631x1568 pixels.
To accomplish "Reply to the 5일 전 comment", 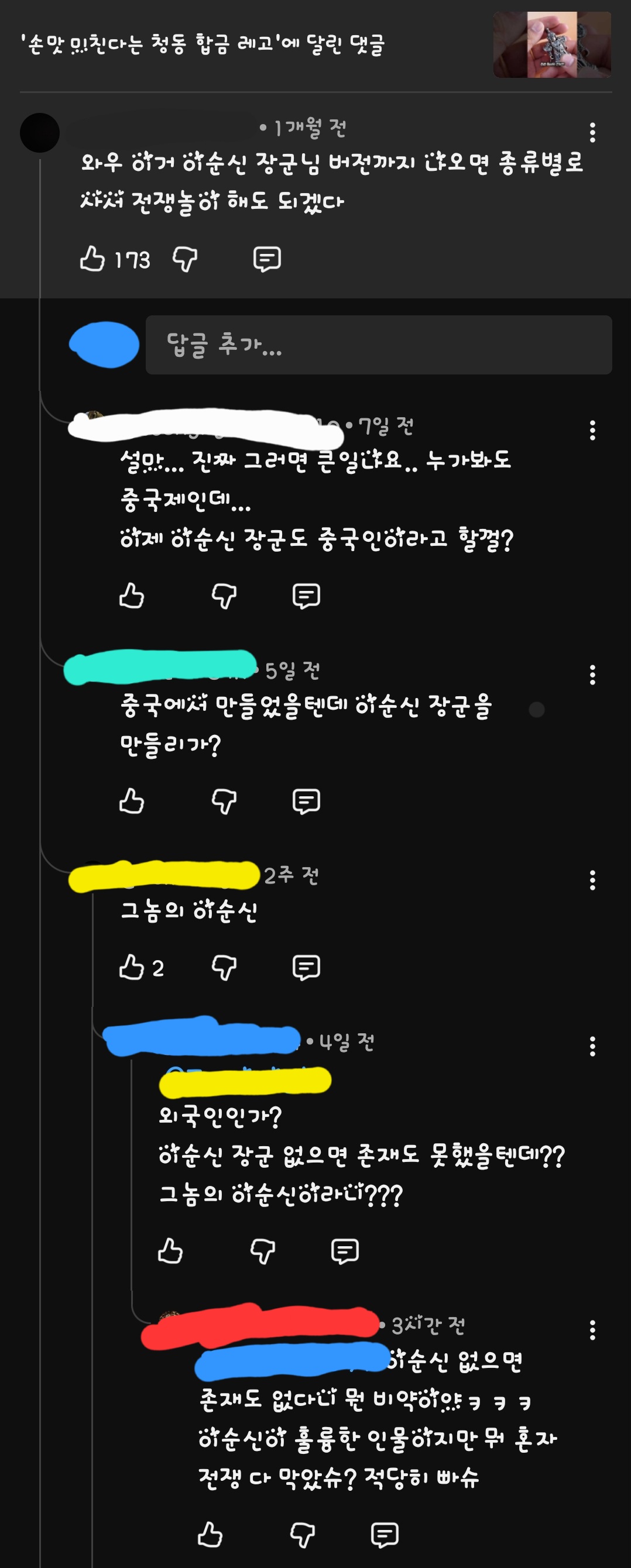I will tap(306, 802).
